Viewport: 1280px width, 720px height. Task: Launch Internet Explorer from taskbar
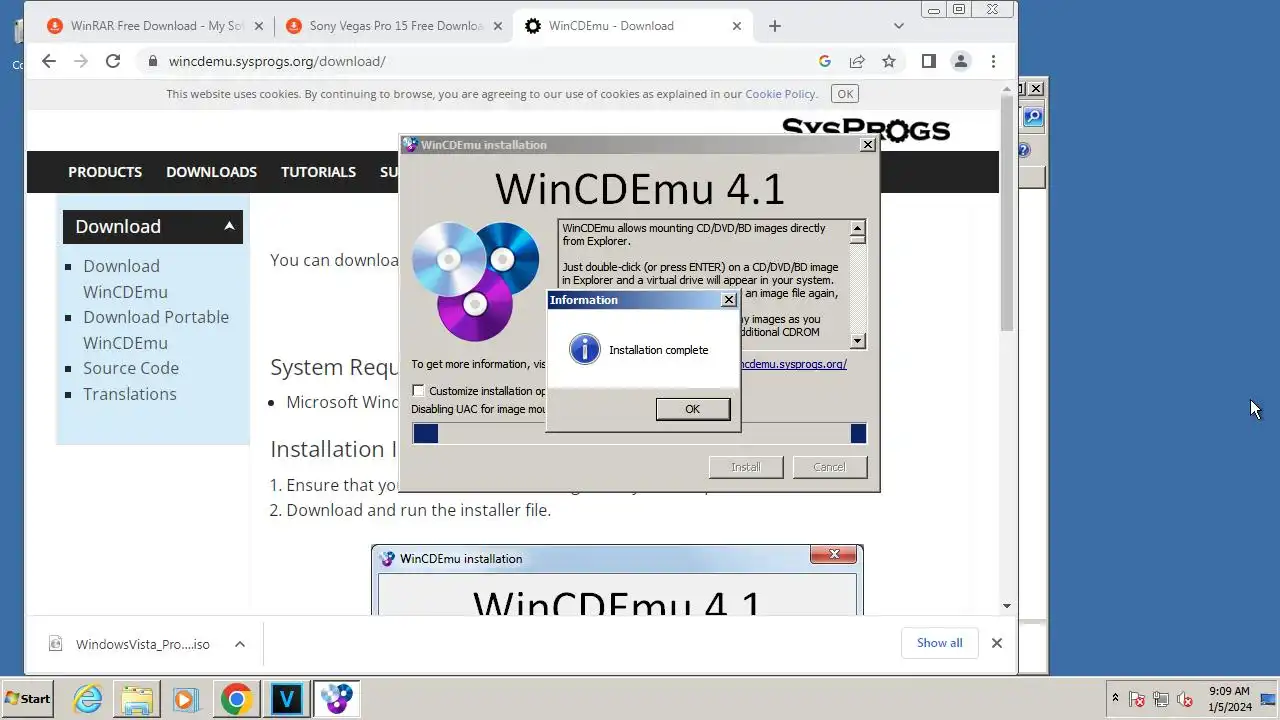[x=88, y=699]
